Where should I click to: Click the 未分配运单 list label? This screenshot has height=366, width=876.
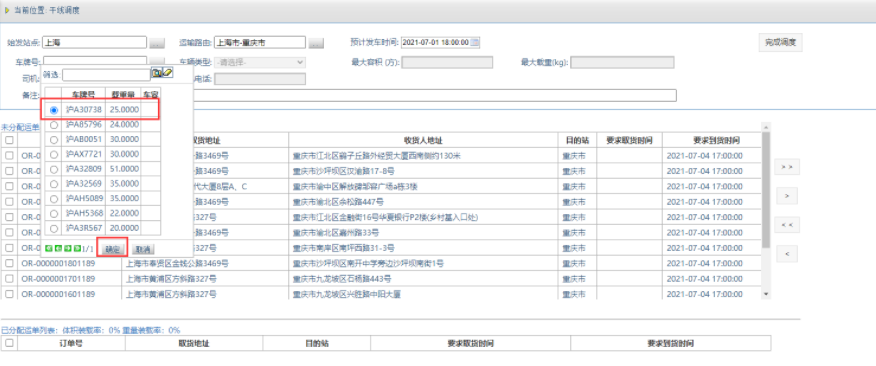19,127
